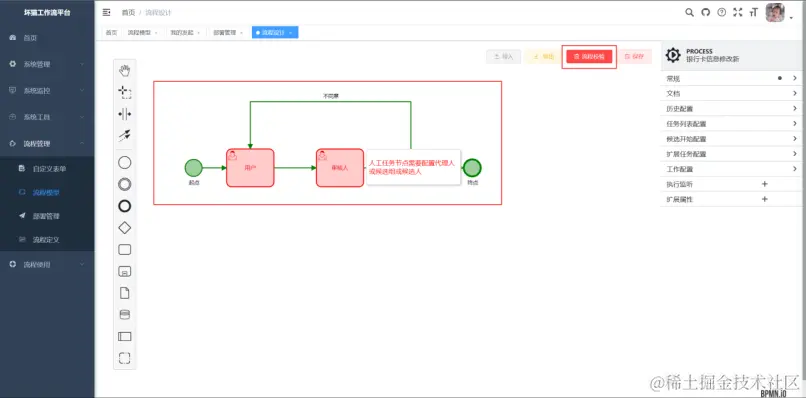
Task: Open the GitHub source link icon
Action: pyautogui.click(x=706, y=12)
